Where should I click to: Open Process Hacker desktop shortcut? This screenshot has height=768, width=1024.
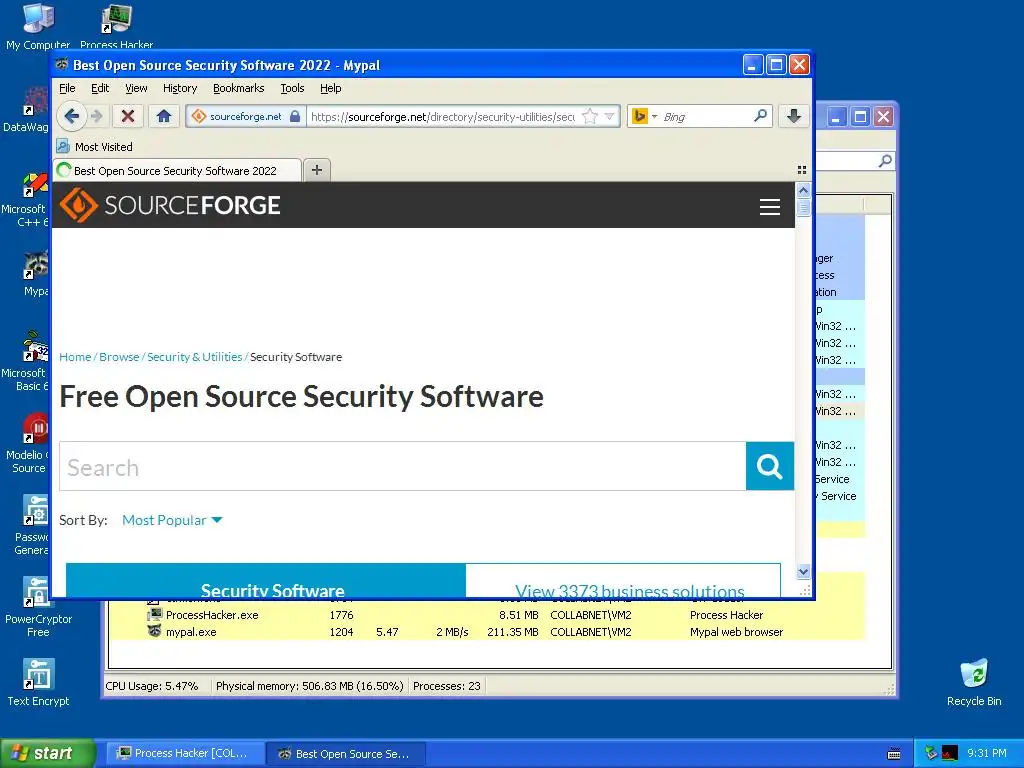116,26
